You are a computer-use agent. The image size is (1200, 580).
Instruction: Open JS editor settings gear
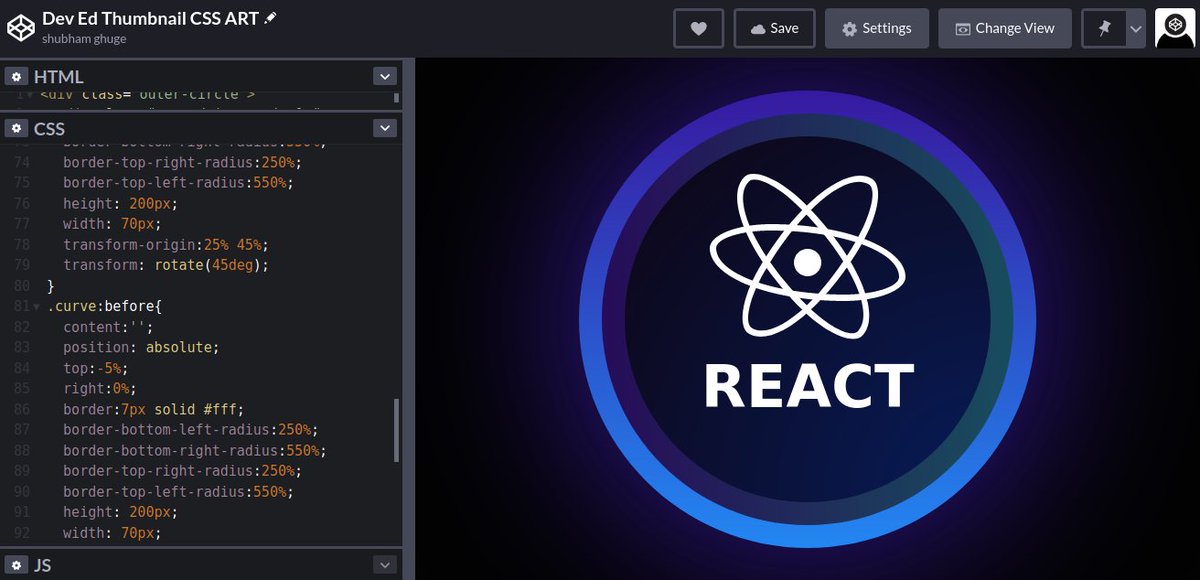tap(17, 565)
